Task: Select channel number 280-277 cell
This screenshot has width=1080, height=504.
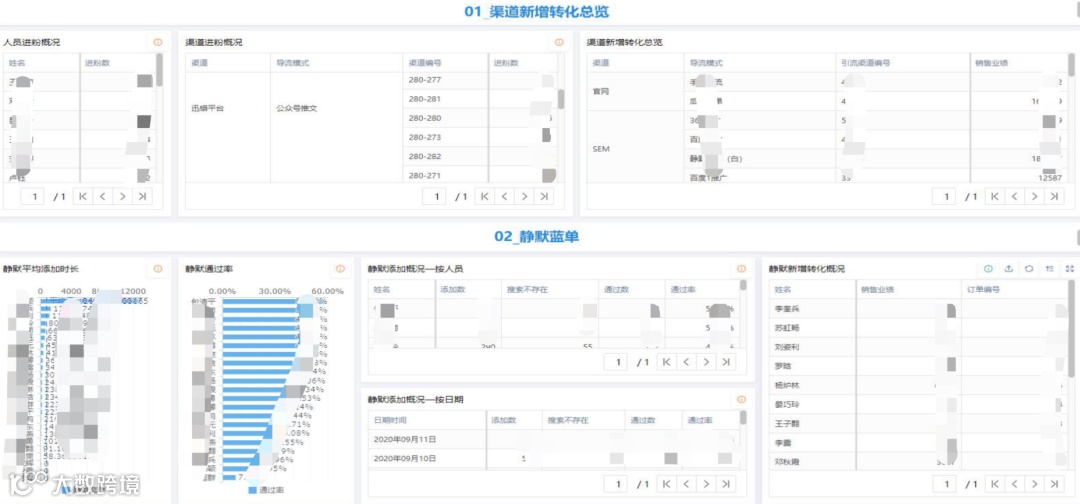Action: [x=445, y=80]
